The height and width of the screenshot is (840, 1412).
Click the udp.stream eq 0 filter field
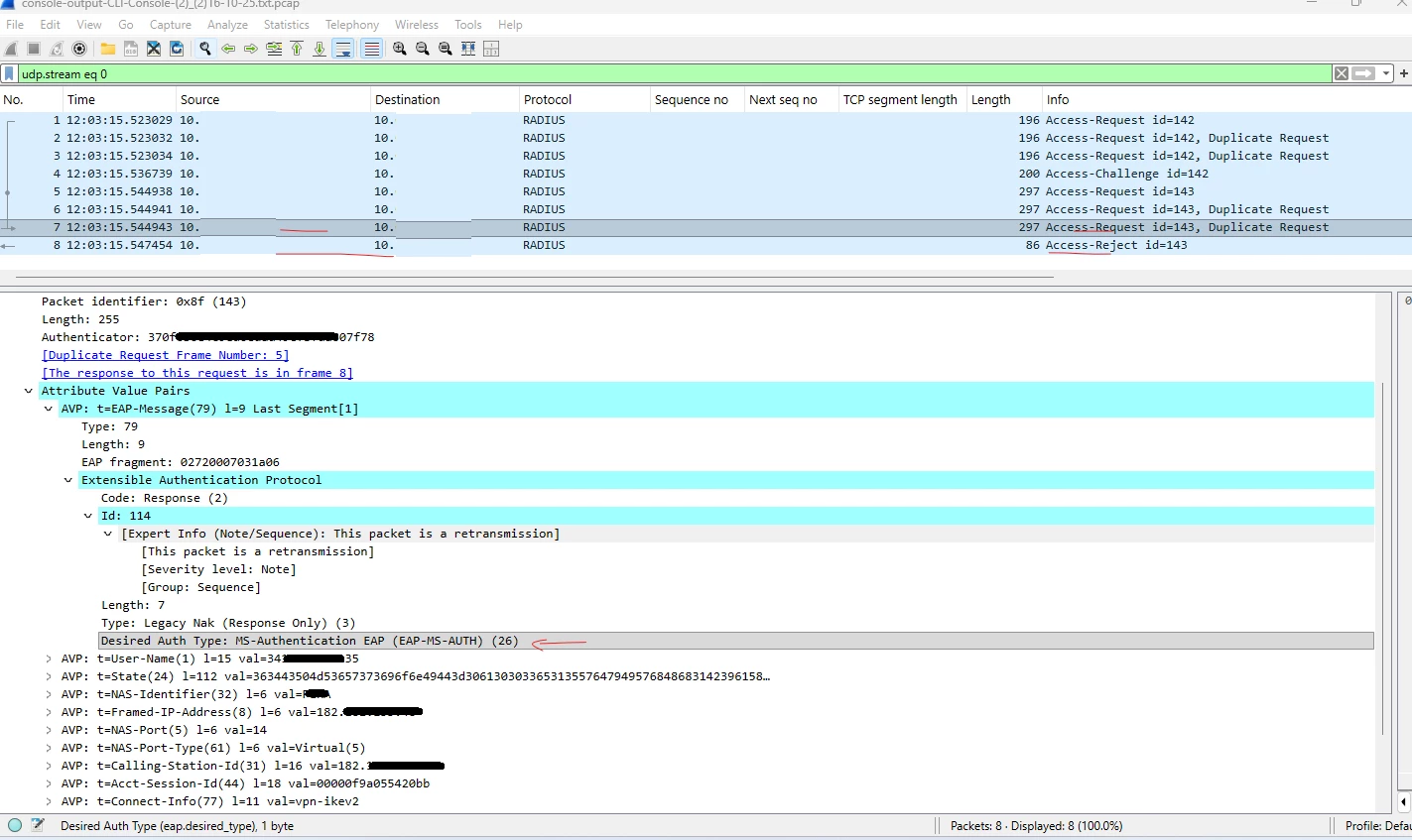[675, 73]
